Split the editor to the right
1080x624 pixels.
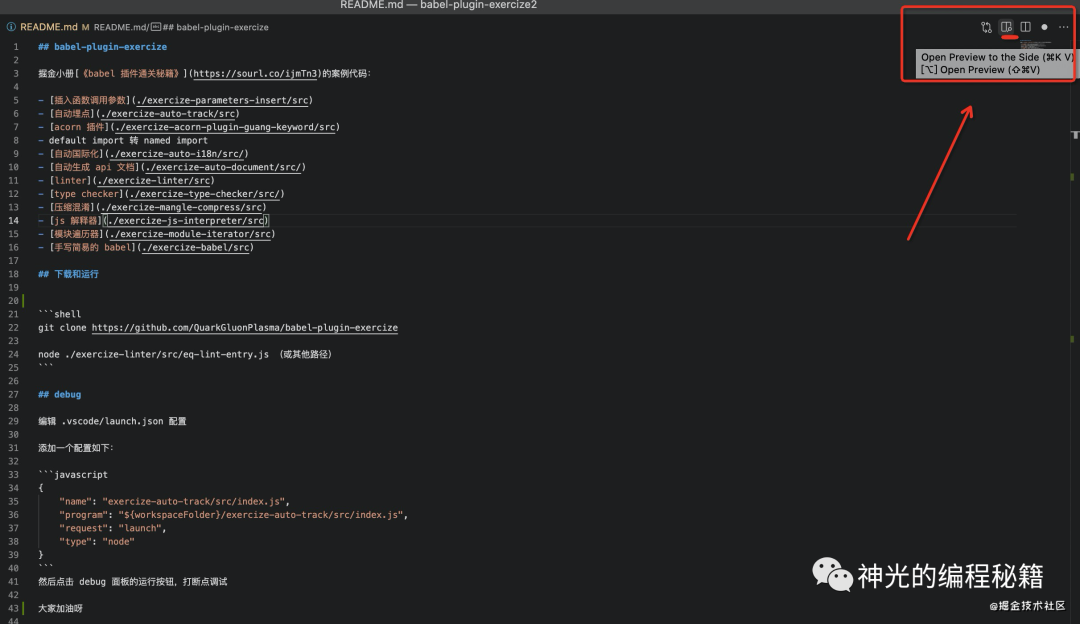(1026, 27)
